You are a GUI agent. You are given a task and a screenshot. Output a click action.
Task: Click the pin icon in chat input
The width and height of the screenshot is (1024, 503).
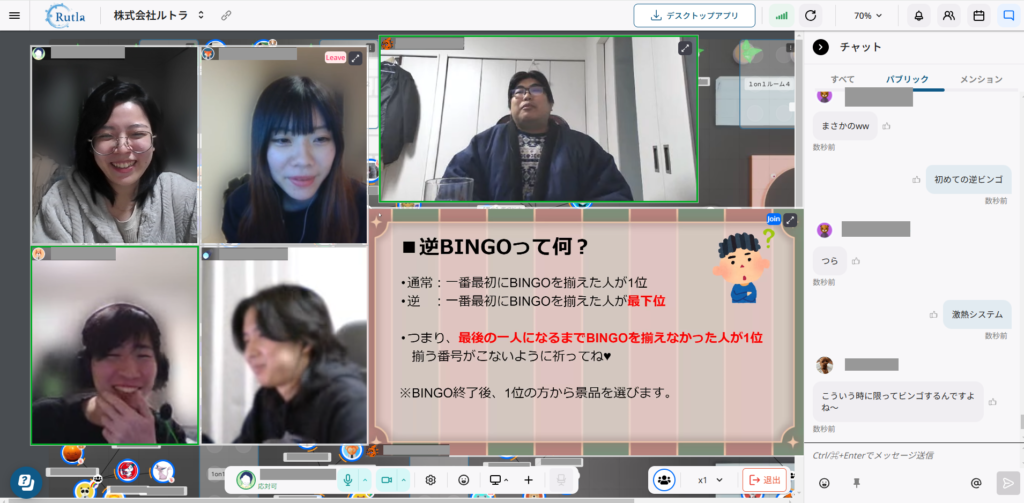pyautogui.click(x=856, y=483)
